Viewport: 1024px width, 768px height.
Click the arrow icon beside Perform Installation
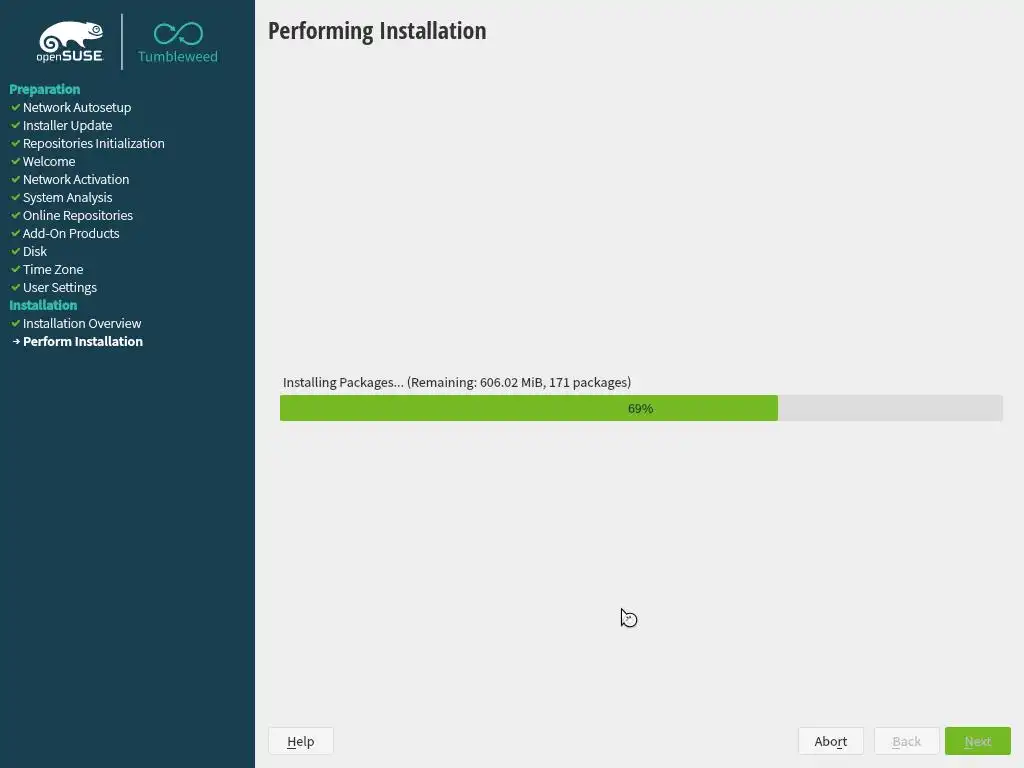click(16, 342)
